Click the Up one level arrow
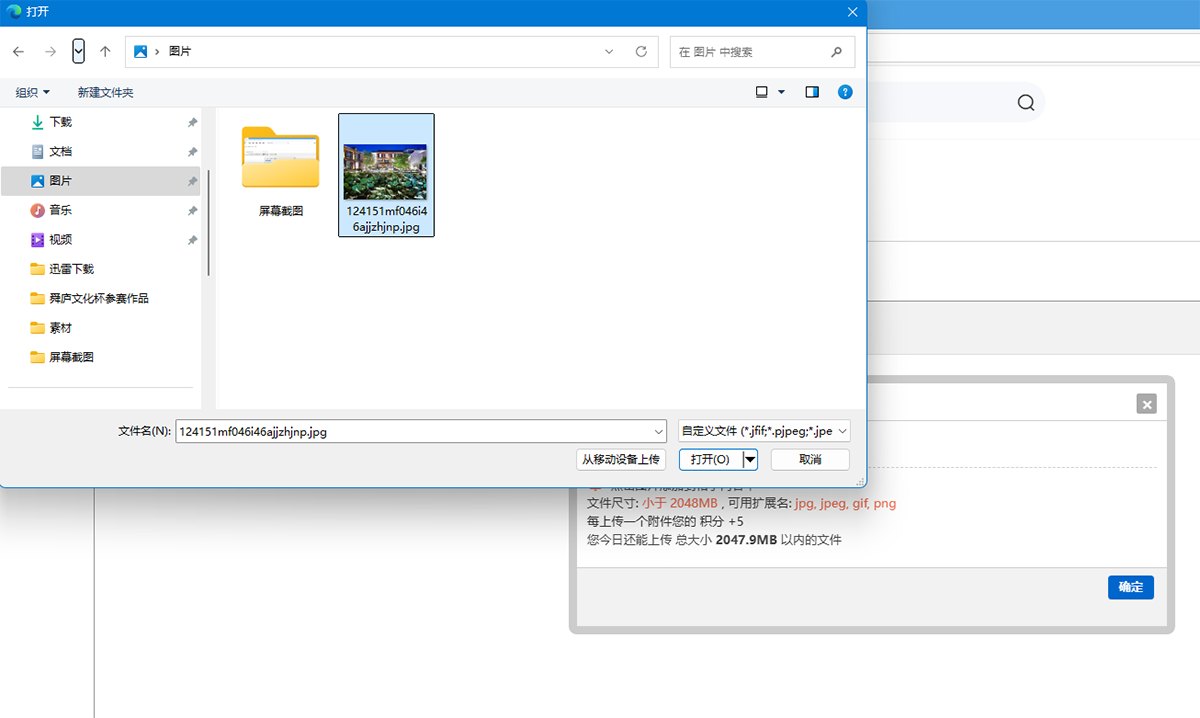This screenshot has width=1200, height=718. click(105, 52)
